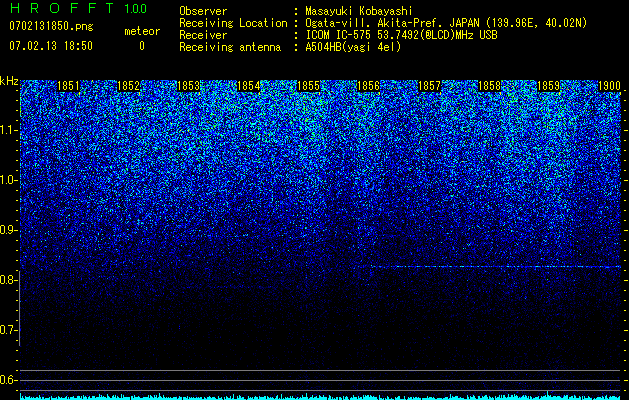Click observer name Masayuki Kobayashi
Image resolution: width=629 pixels, height=400 pixels.
(x=359, y=11)
